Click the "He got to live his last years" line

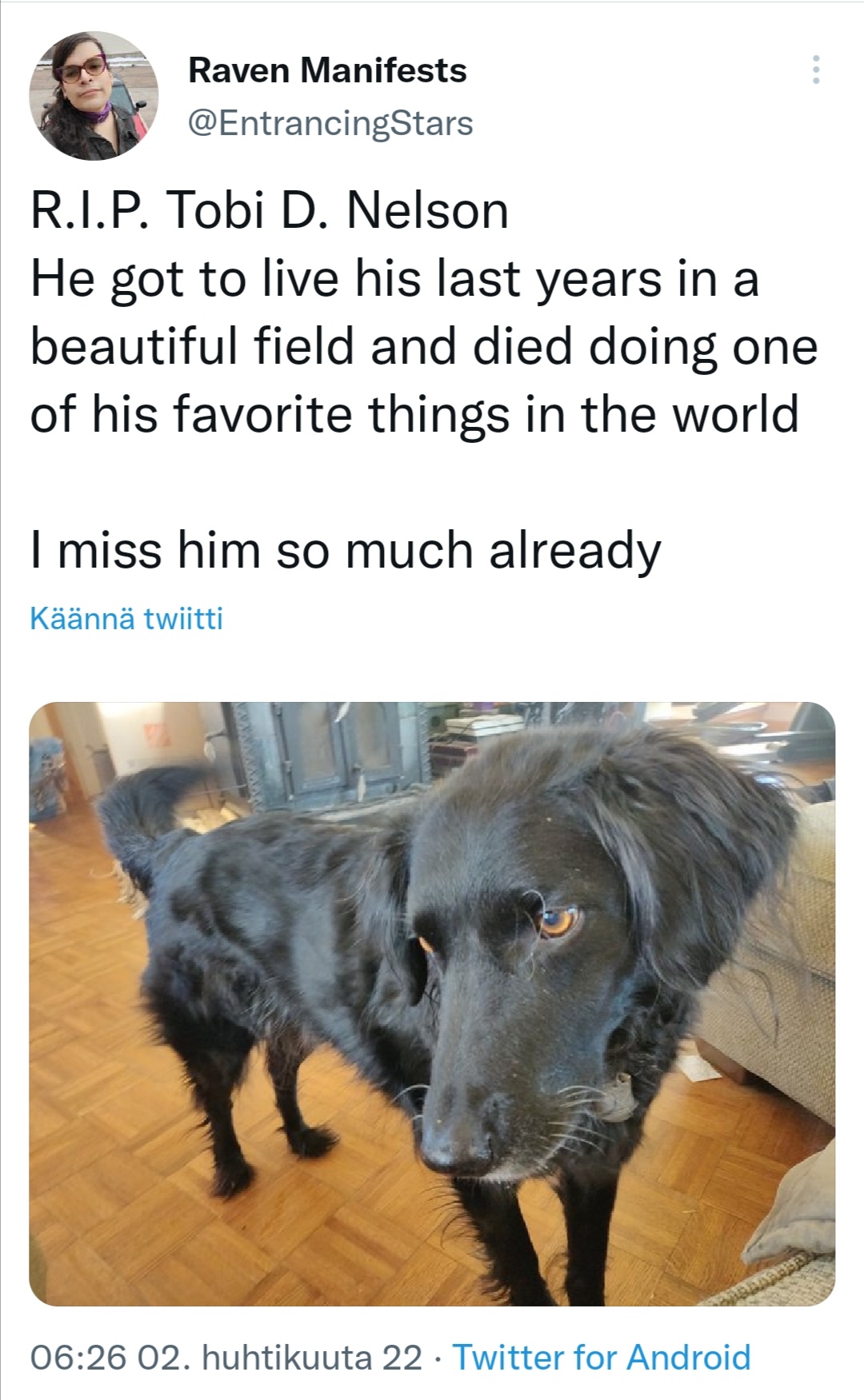tap(394, 280)
